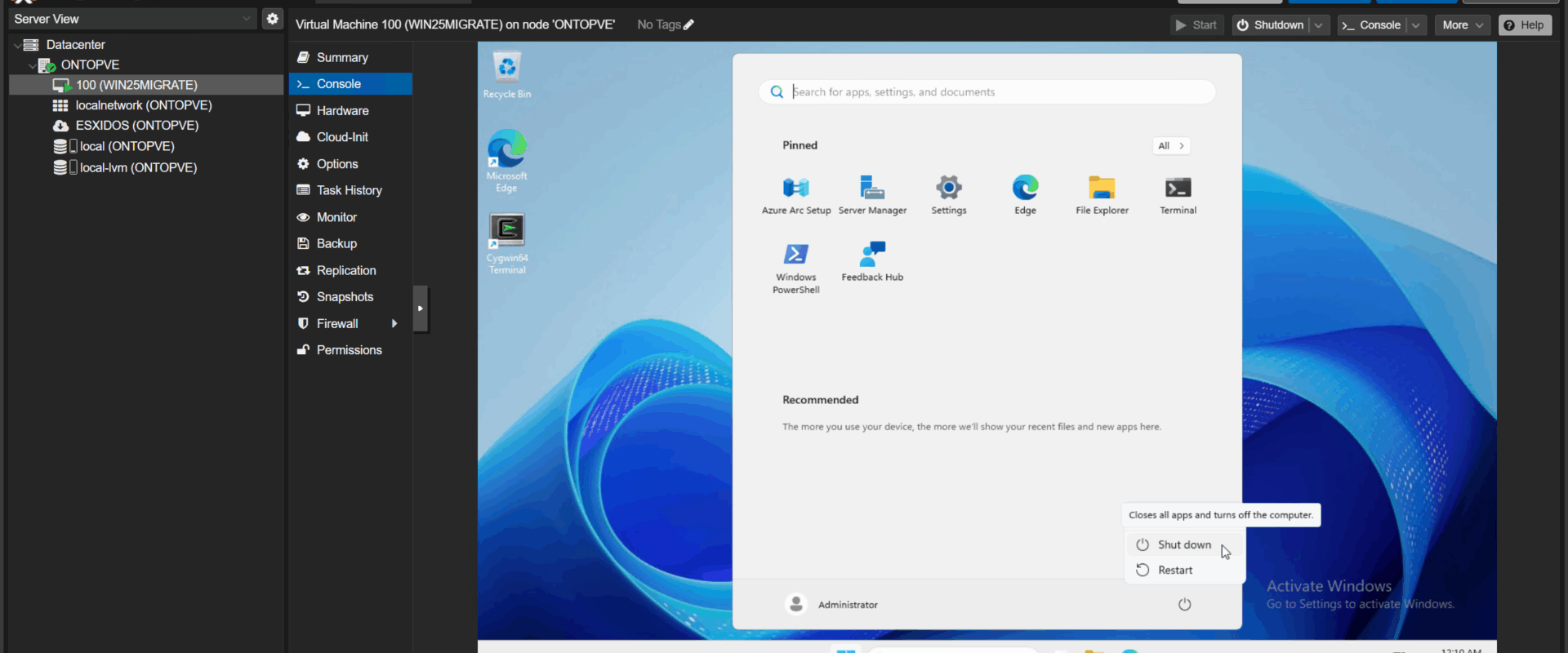Click the Administrator user avatar
This screenshot has height=653, width=1568.
(796, 604)
